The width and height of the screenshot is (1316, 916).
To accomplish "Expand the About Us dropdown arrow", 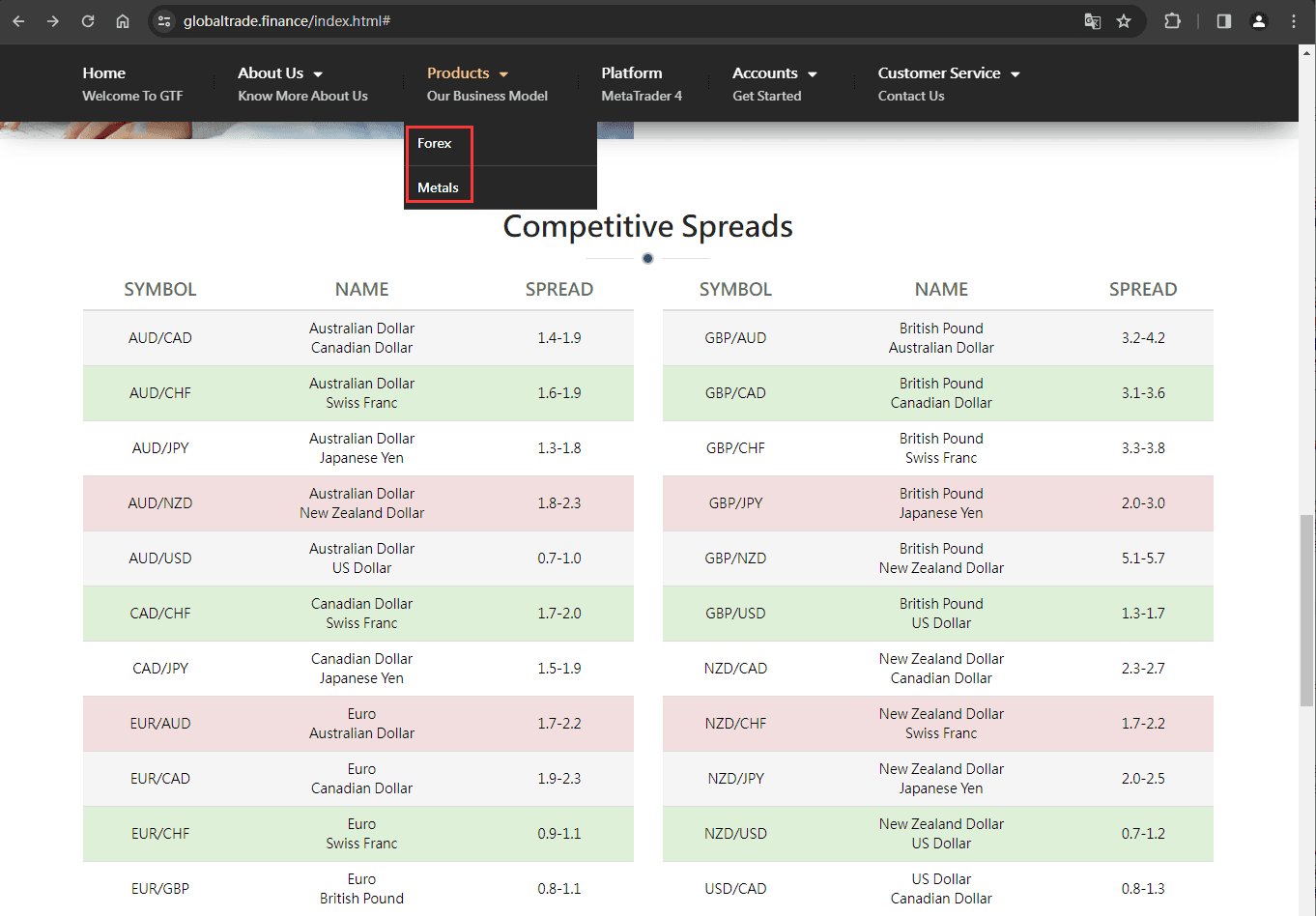I will pyautogui.click(x=318, y=74).
